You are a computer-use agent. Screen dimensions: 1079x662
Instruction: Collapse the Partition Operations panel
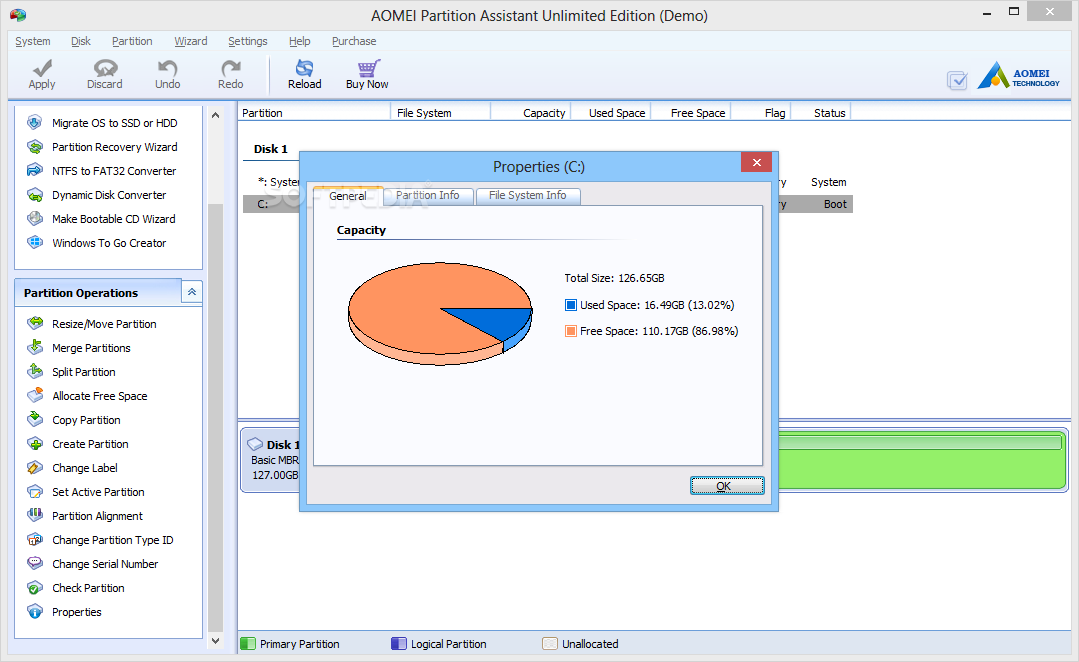click(x=192, y=292)
